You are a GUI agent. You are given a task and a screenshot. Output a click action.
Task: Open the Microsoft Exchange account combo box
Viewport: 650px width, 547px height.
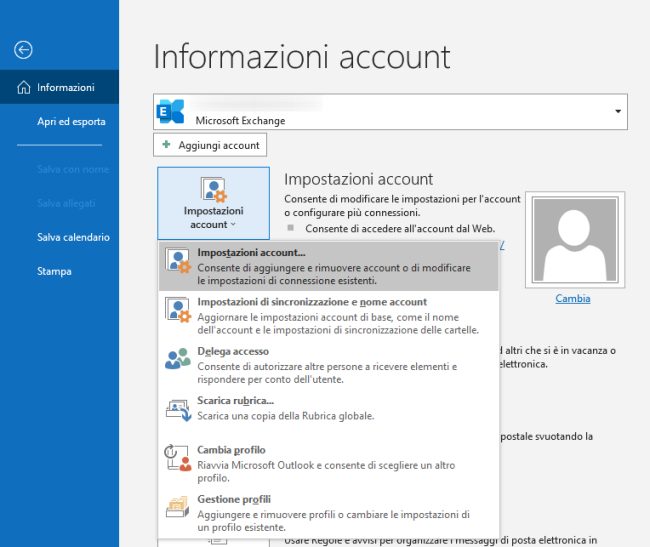(390, 113)
